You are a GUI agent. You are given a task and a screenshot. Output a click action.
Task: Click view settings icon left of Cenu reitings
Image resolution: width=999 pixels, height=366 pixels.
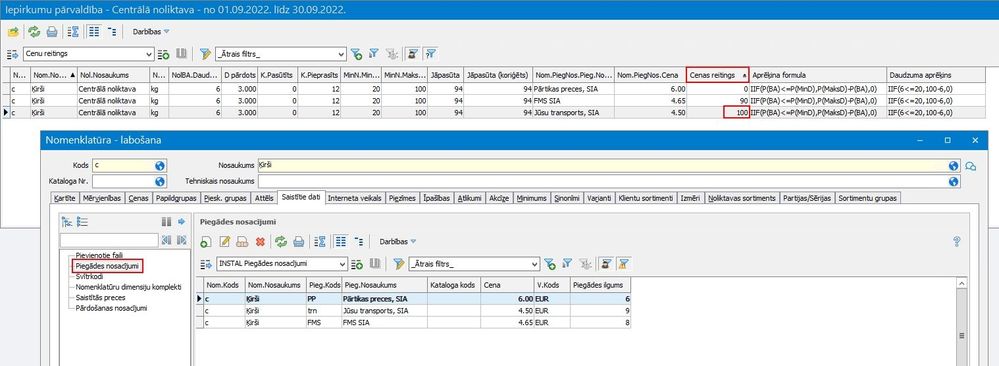tap(13, 54)
